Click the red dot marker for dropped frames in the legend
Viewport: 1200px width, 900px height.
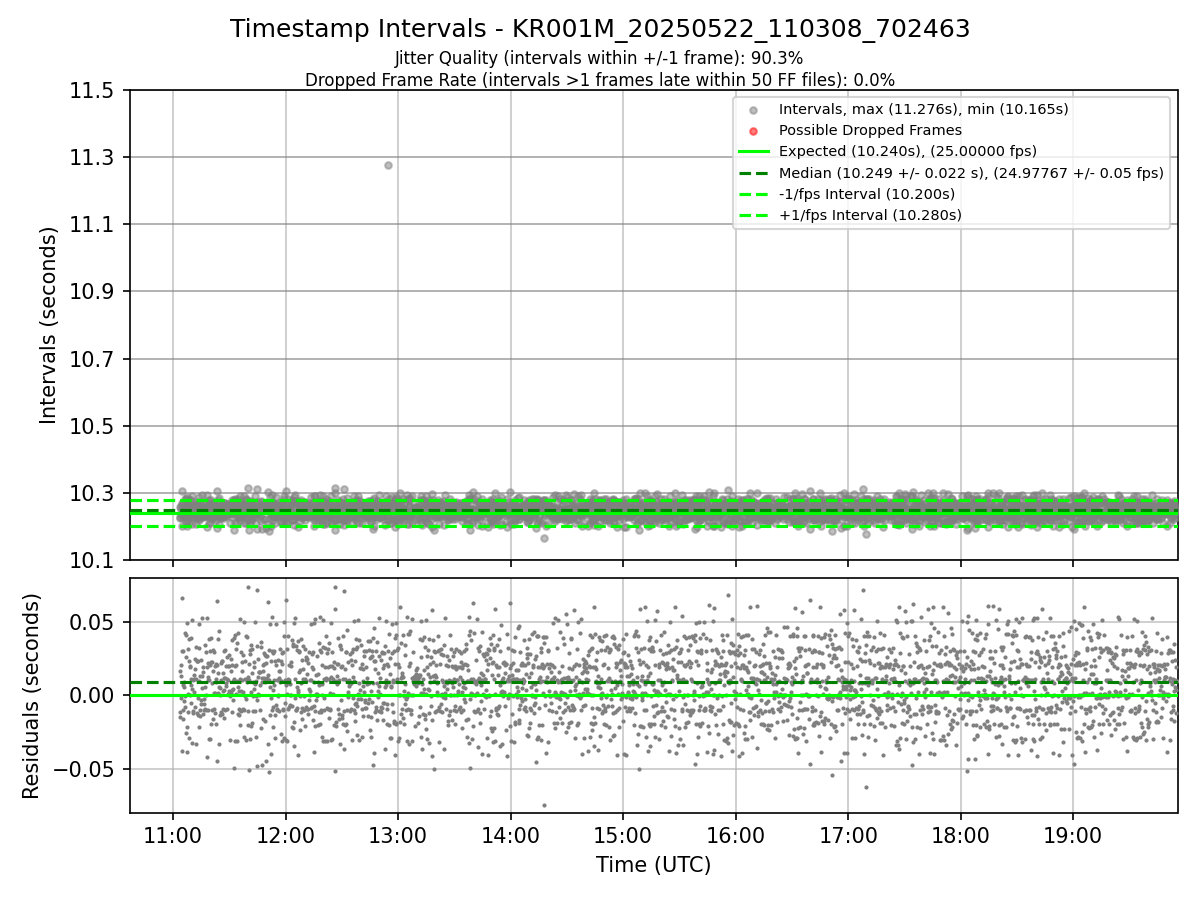click(753, 131)
